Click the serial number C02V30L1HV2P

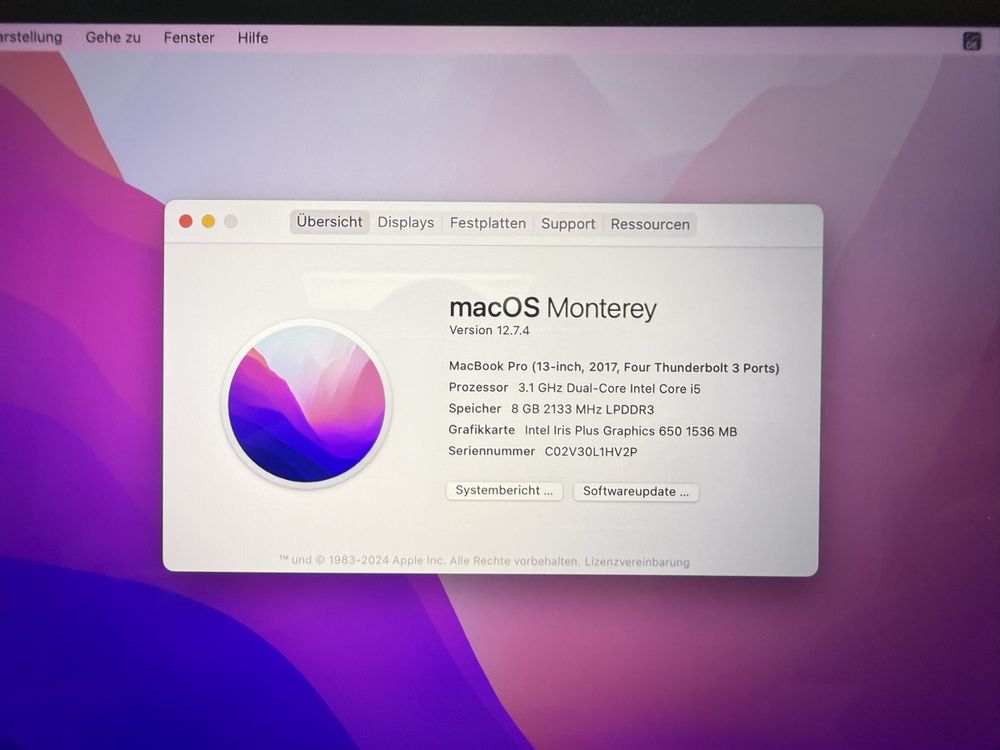click(x=591, y=452)
